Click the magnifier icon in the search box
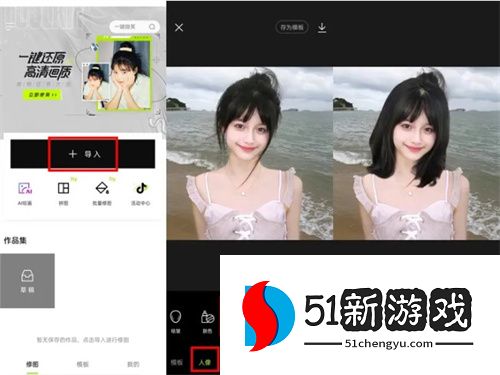The height and width of the screenshot is (375, 500). click(152, 27)
